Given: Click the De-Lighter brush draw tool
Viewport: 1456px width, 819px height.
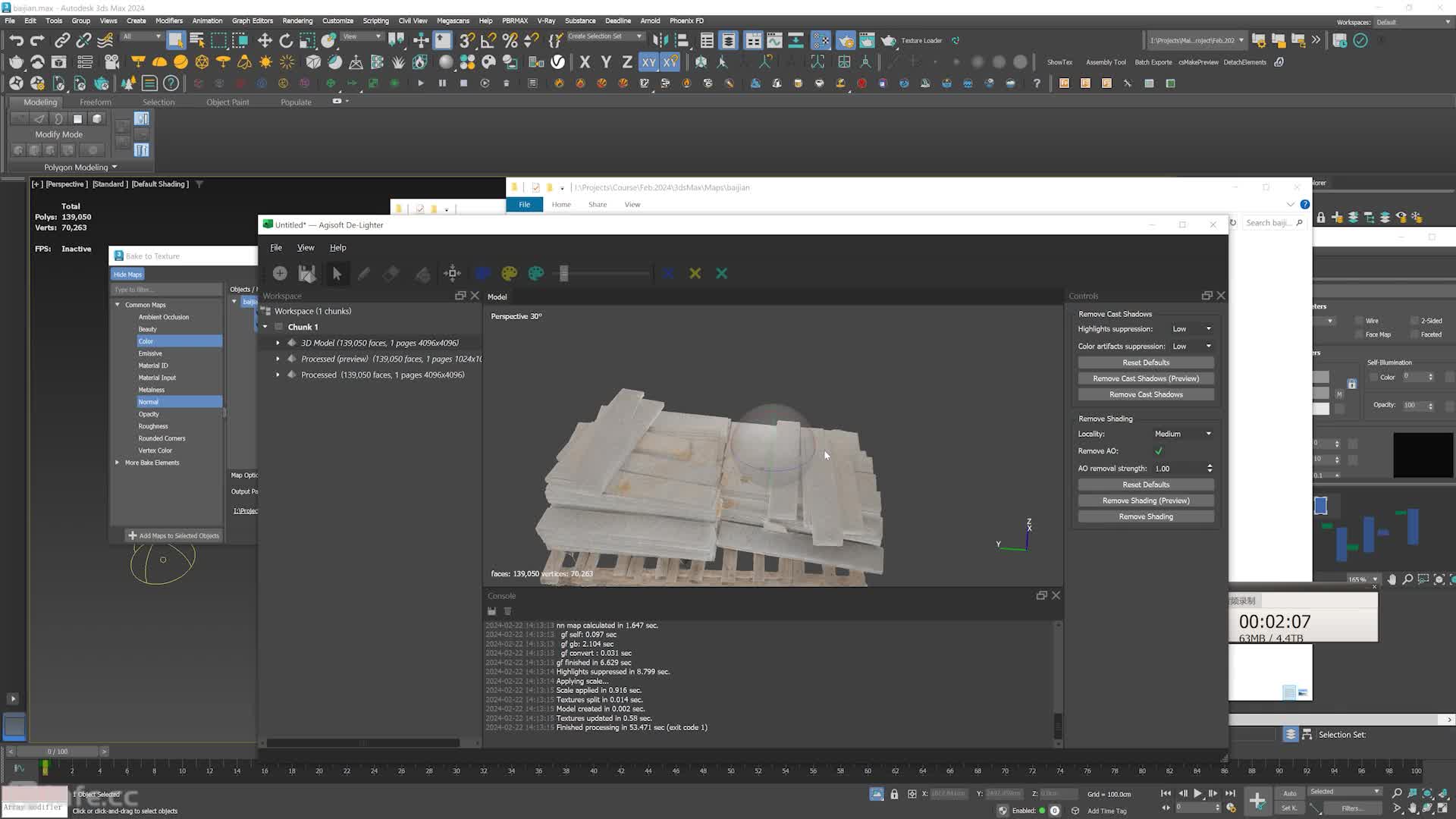Looking at the screenshot, I should tap(364, 273).
